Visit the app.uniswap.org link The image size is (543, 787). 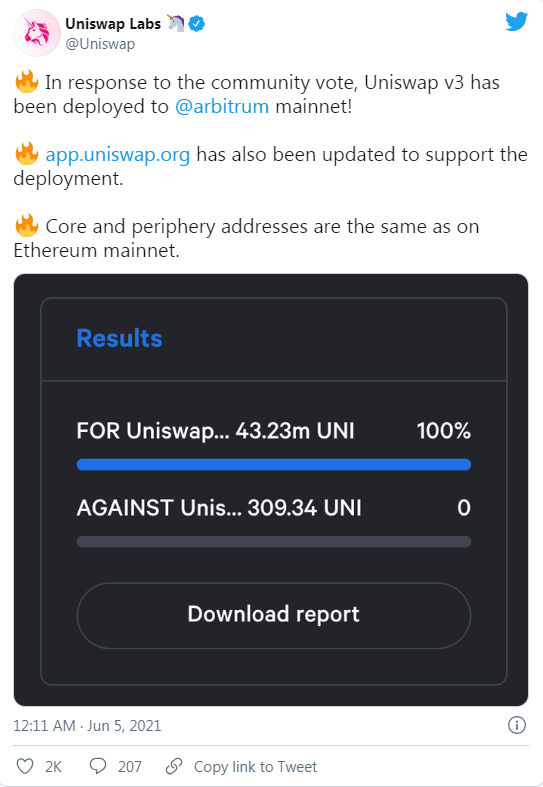coord(118,155)
